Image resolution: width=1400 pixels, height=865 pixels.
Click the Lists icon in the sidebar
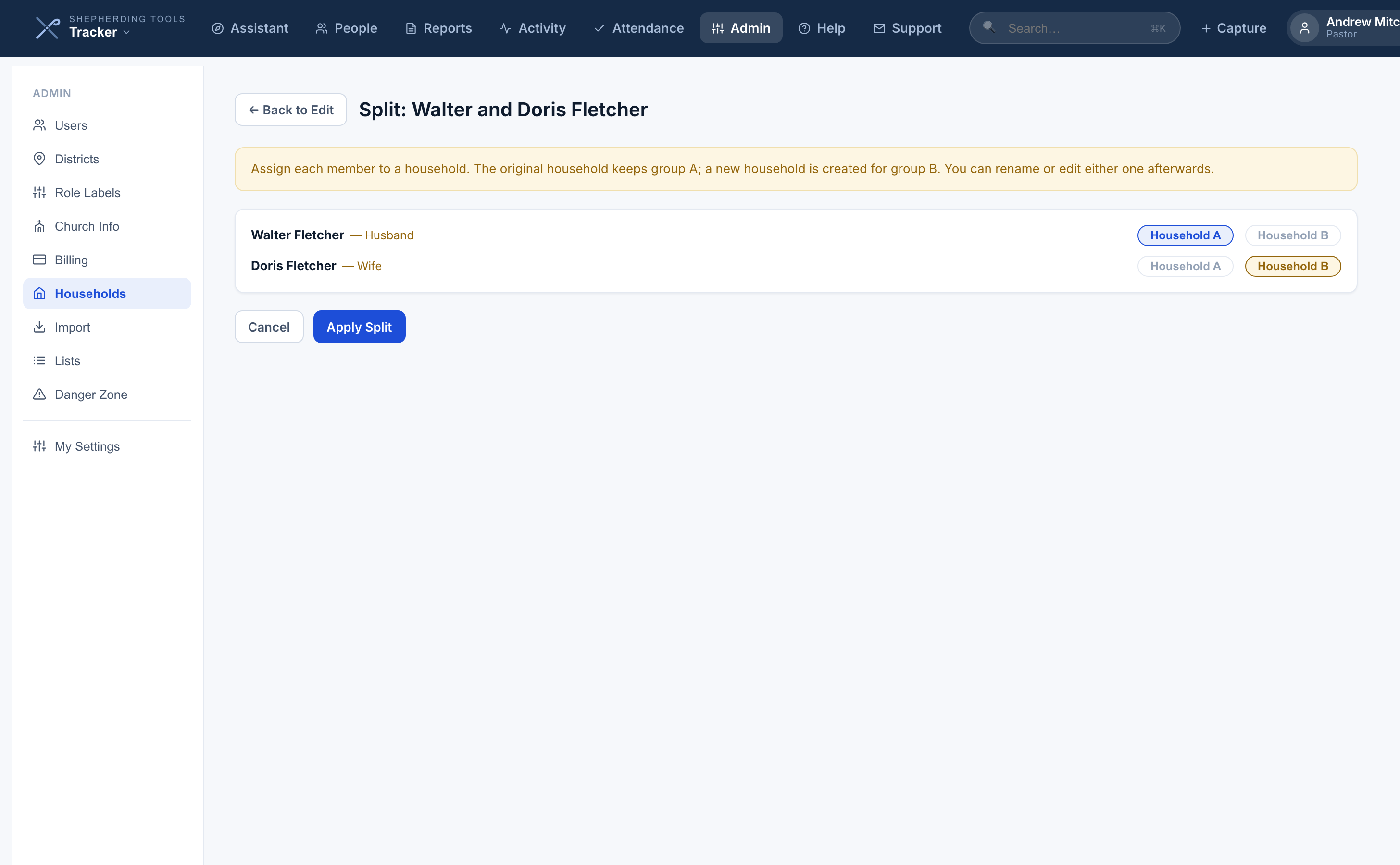point(39,361)
